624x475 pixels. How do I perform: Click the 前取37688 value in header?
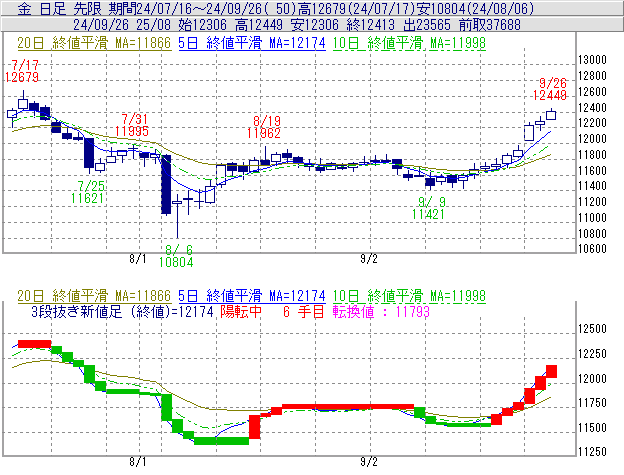[x=489, y=25]
